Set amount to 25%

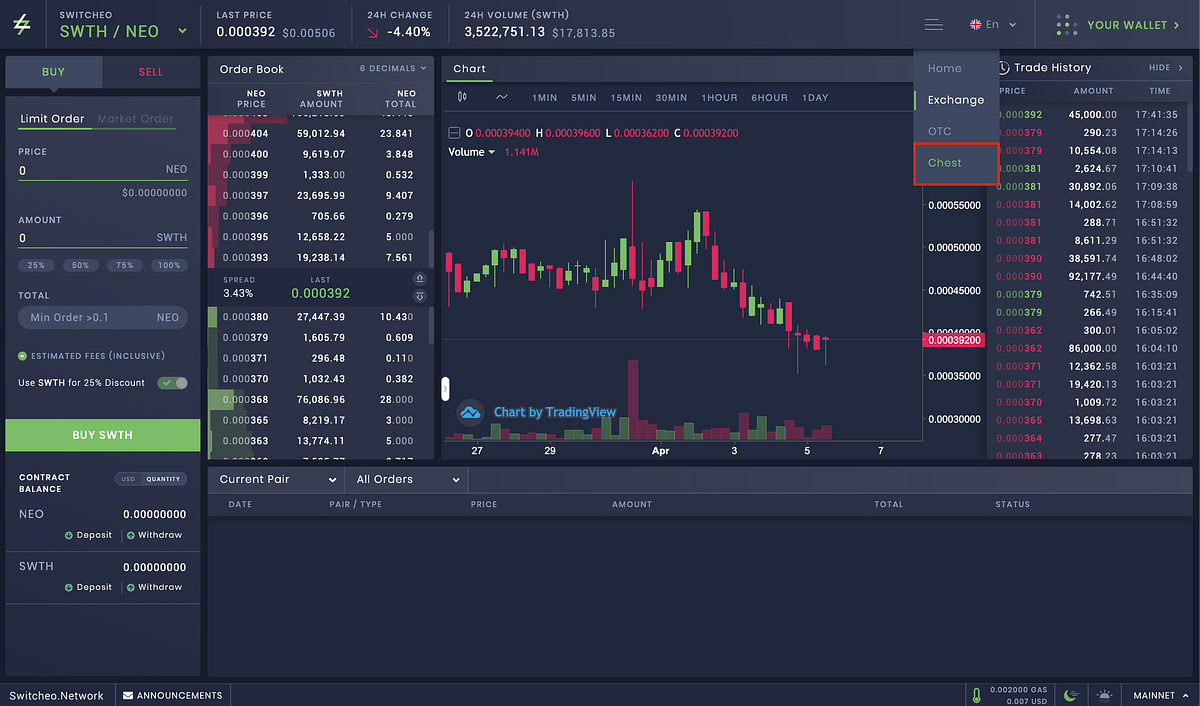coord(34,265)
